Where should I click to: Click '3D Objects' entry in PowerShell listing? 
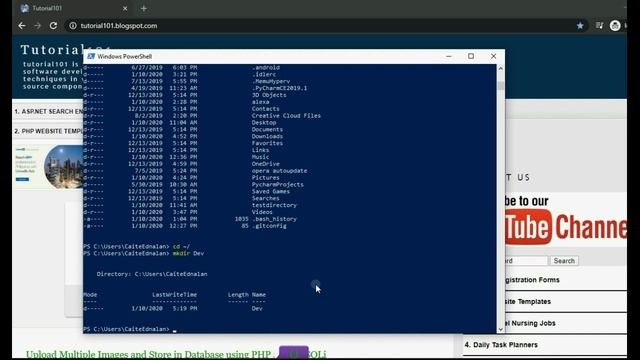point(269,95)
